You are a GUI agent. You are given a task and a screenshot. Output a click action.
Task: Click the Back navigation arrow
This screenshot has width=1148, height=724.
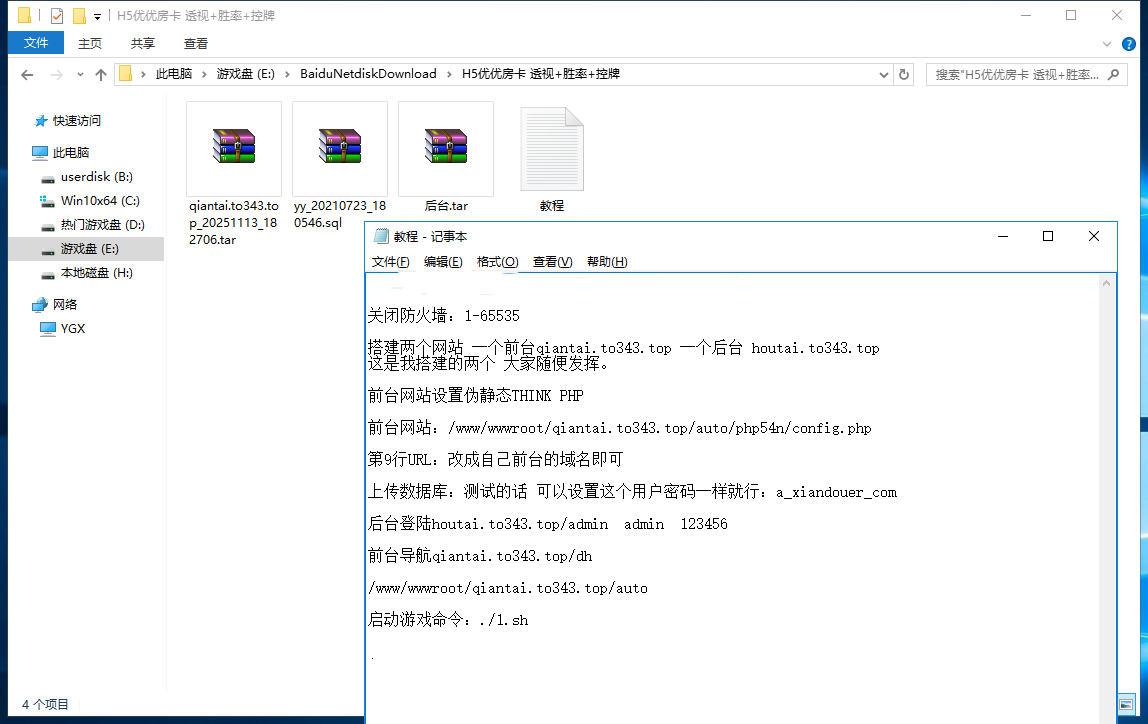(27, 75)
